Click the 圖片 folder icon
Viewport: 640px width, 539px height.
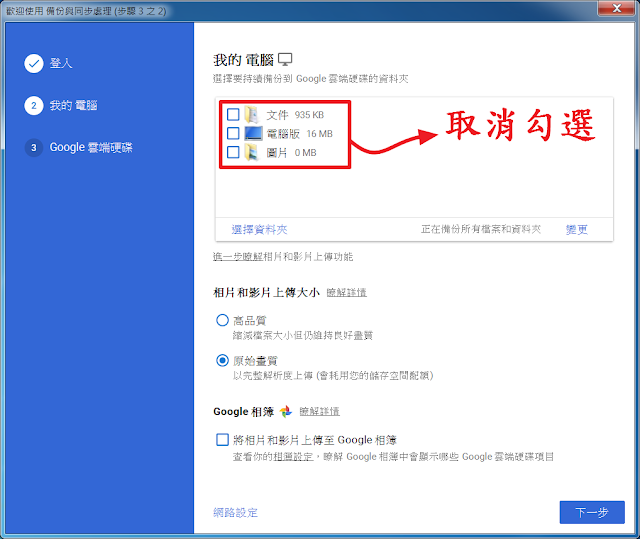[x=252, y=152]
